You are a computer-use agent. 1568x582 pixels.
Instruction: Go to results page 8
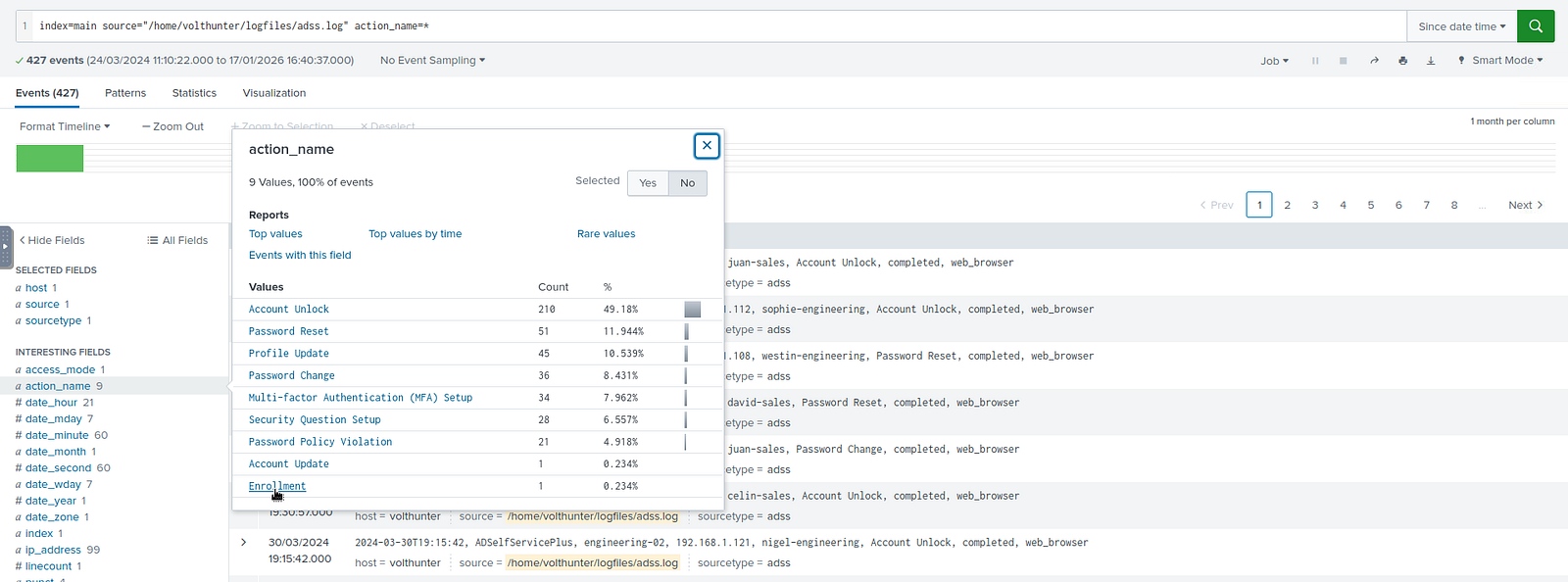1454,205
